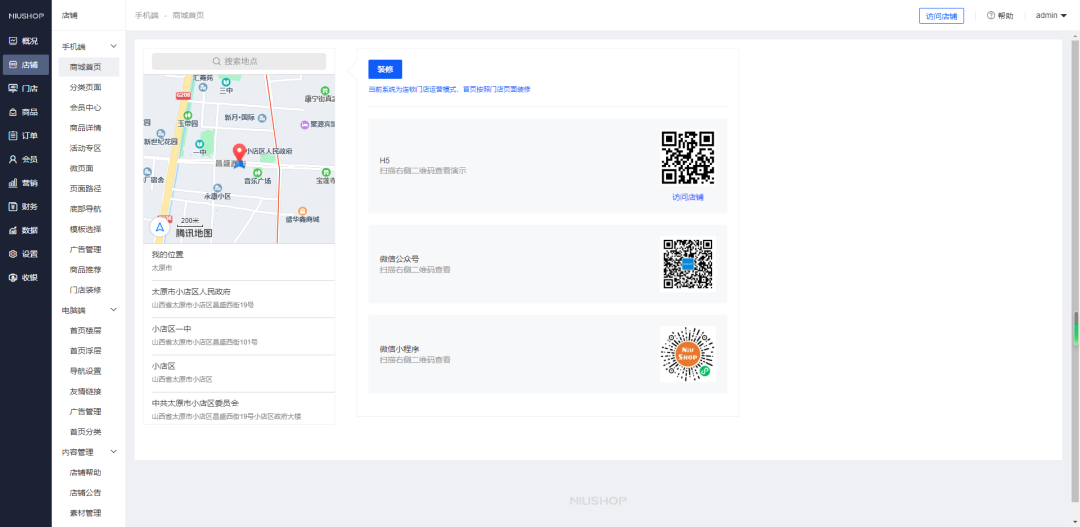Open the 营销 marketing section

coord(25,183)
